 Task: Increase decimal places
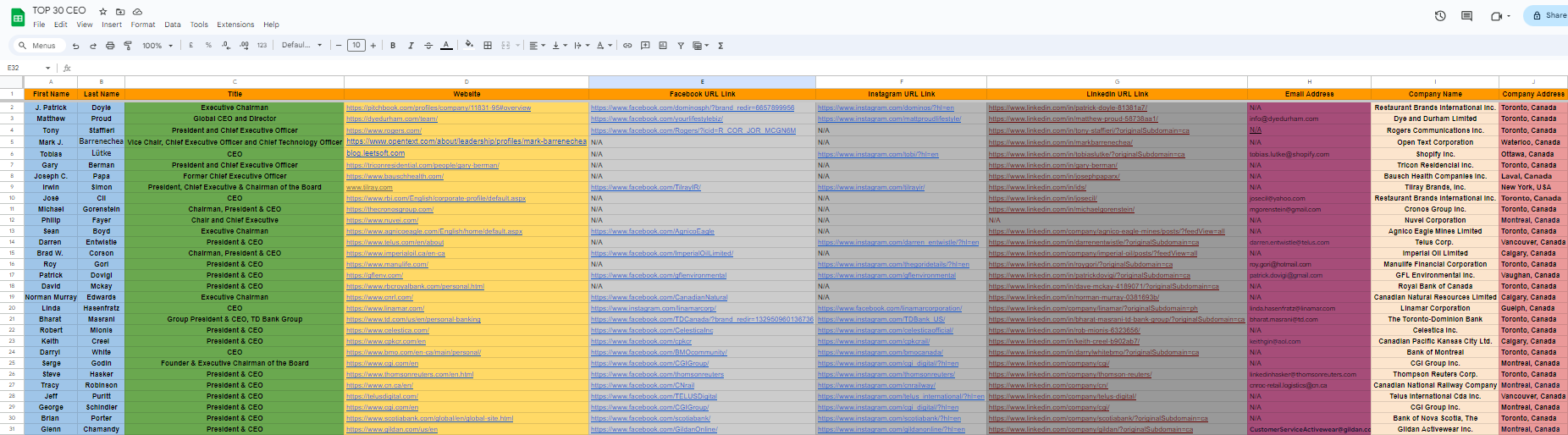[x=244, y=46]
